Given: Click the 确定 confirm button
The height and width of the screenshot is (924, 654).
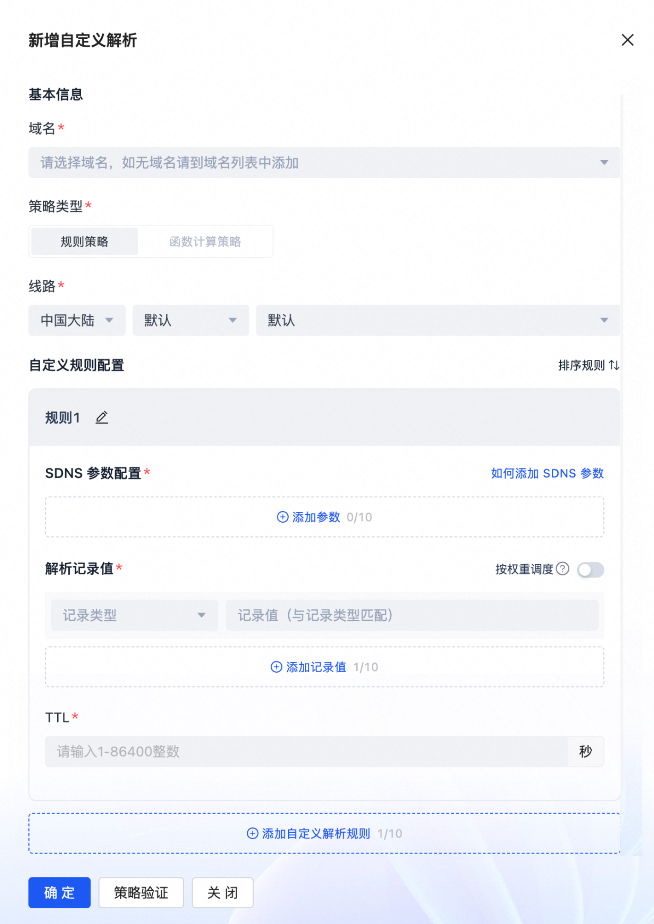Looking at the screenshot, I should [x=60, y=893].
